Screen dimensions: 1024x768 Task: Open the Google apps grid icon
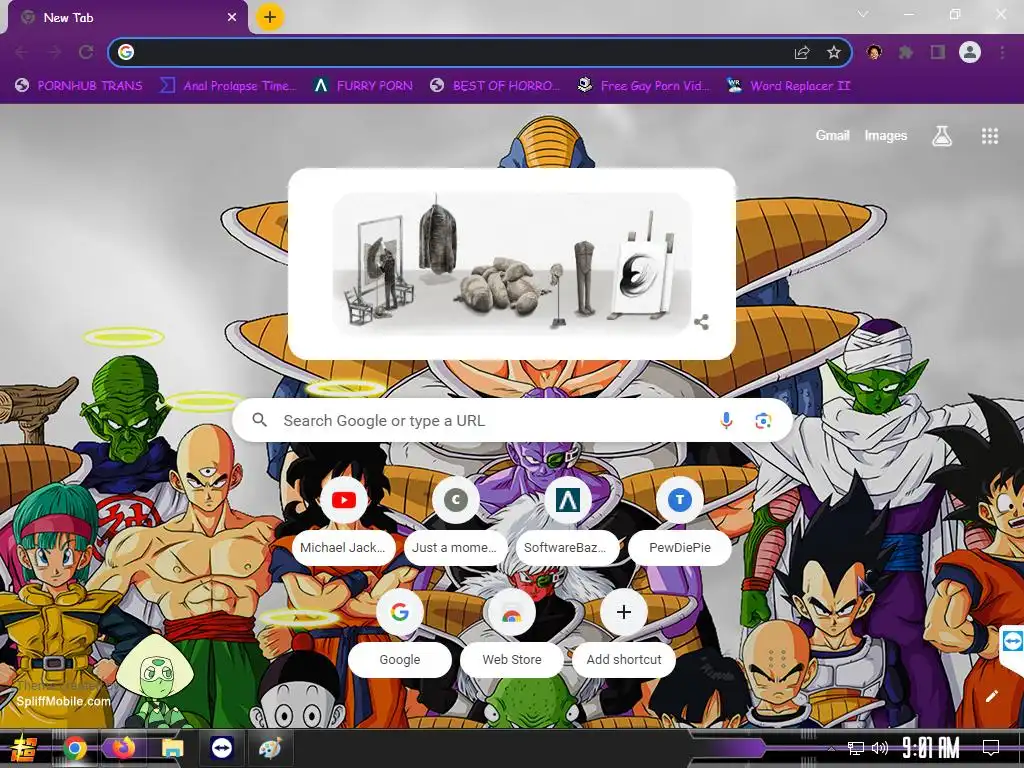coord(989,136)
